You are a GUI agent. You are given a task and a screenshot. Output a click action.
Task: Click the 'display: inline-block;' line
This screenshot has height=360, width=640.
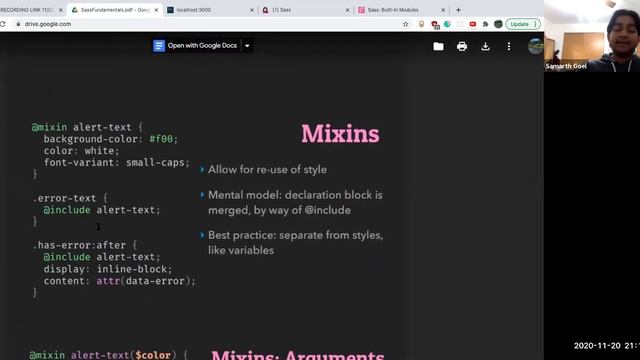point(108,269)
